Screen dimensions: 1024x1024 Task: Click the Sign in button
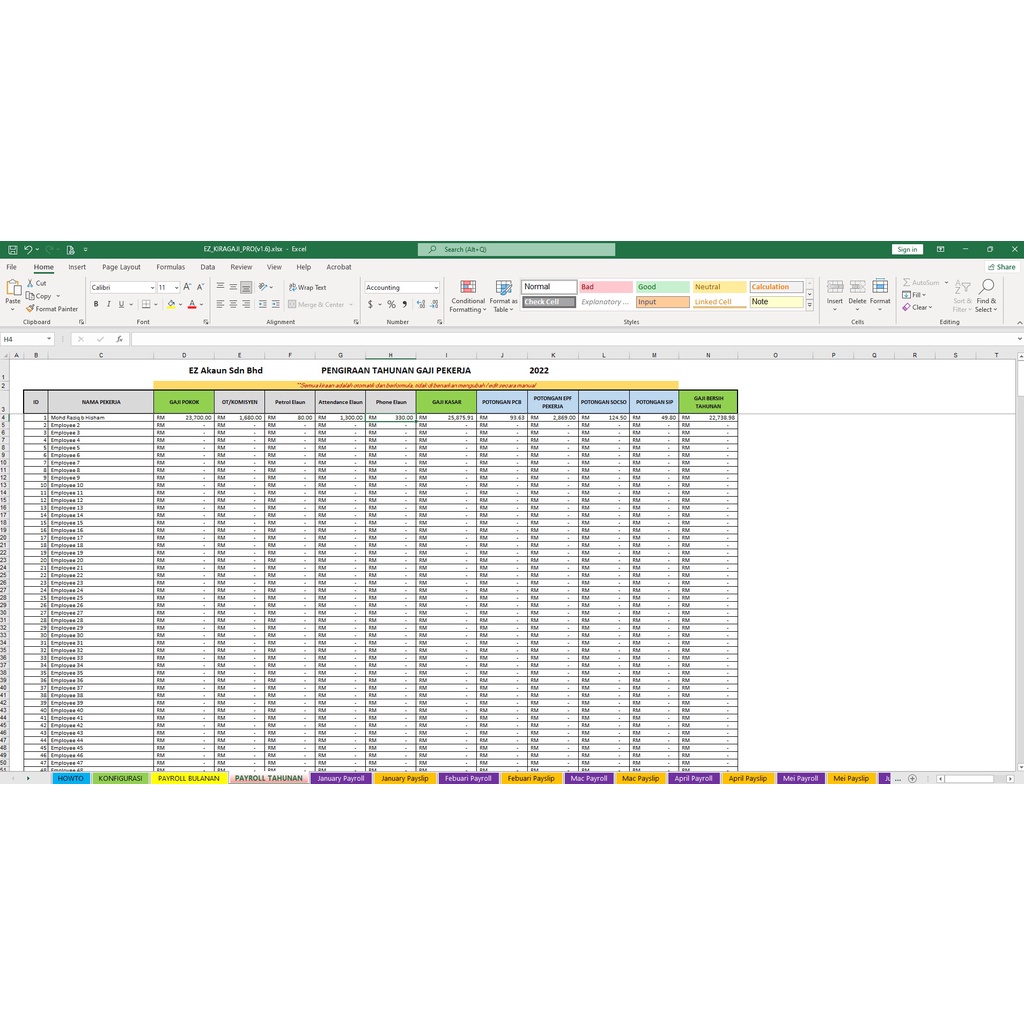tap(907, 249)
